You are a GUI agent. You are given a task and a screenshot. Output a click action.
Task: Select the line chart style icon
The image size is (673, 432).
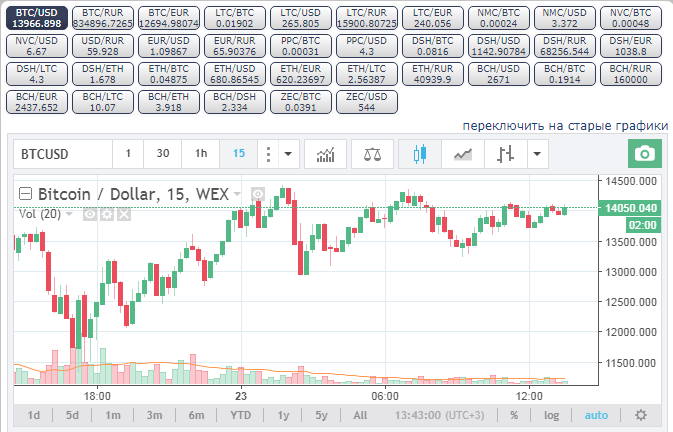[x=463, y=154]
